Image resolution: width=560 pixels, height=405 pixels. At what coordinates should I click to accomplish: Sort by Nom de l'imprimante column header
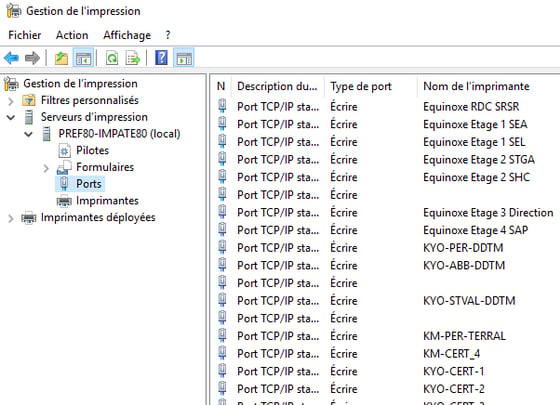pos(476,86)
